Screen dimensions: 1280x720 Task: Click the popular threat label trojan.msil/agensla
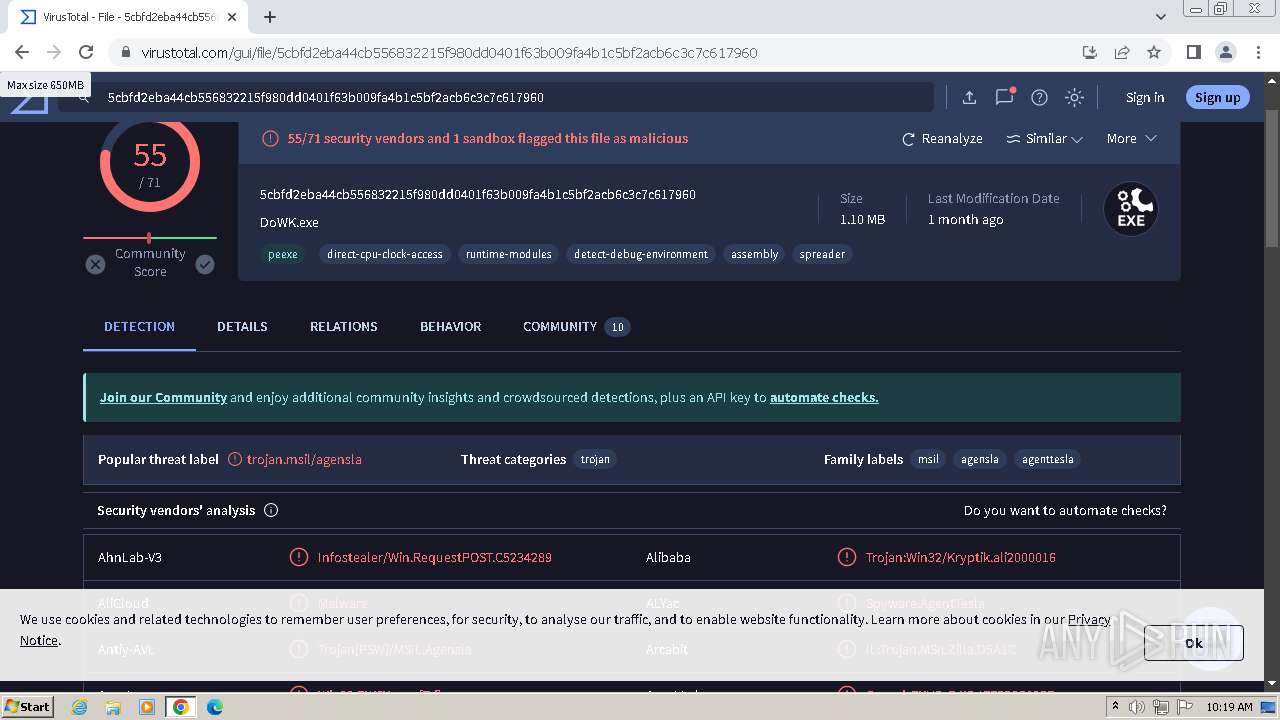[304, 459]
